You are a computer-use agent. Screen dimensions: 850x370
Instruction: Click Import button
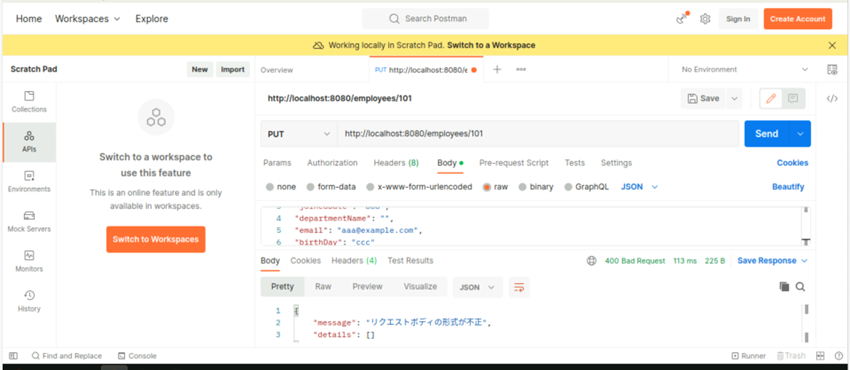point(233,69)
